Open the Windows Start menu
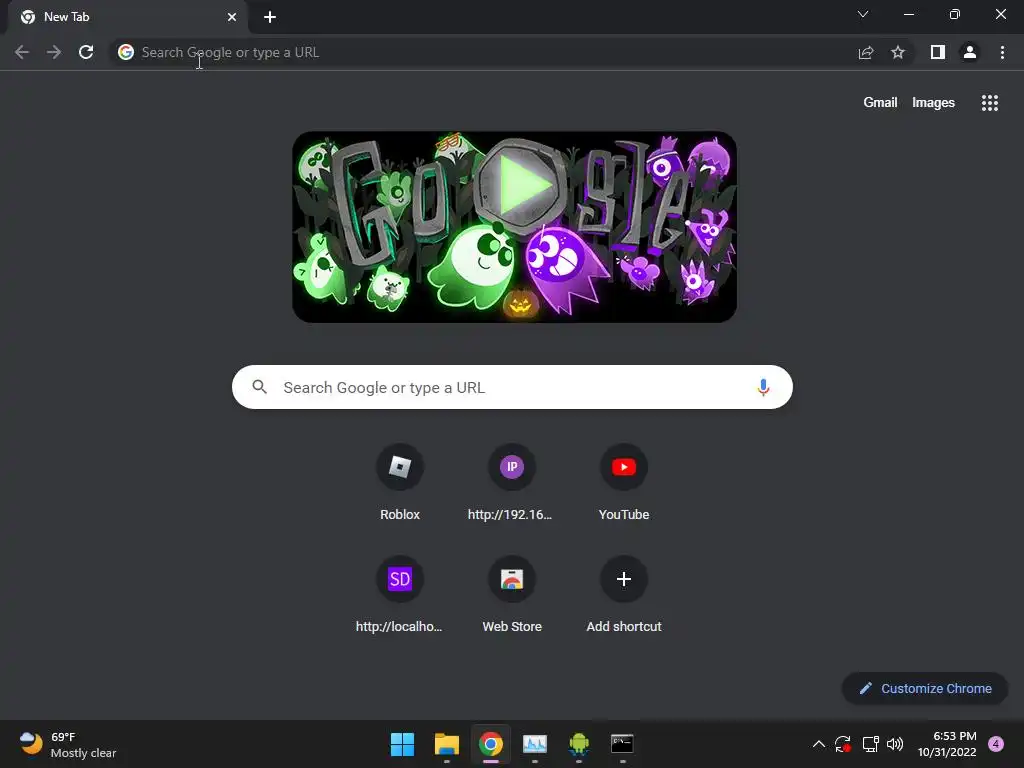The image size is (1024, 768). [x=402, y=744]
